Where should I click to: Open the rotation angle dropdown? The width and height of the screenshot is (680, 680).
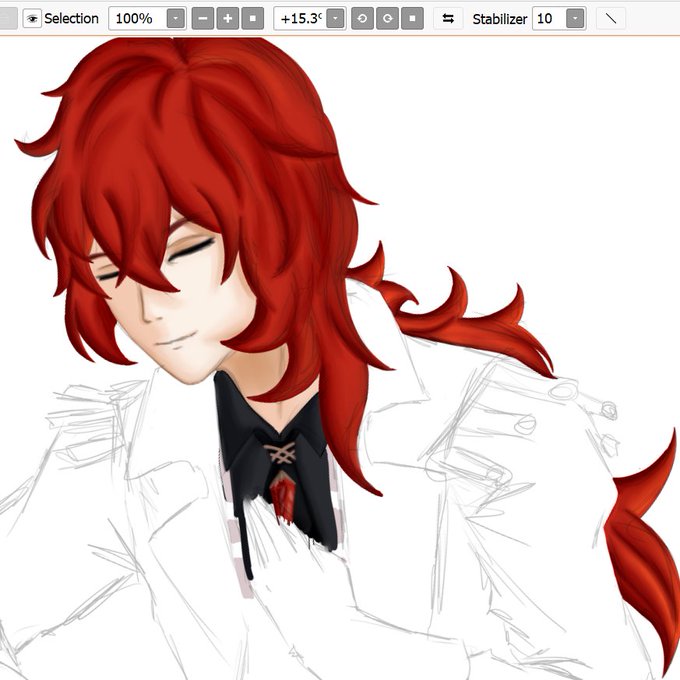[x=336, y=19]
